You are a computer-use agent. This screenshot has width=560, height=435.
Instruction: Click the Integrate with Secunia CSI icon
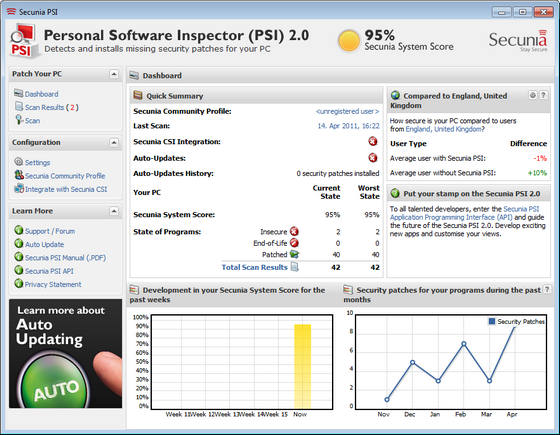(19, 188)
